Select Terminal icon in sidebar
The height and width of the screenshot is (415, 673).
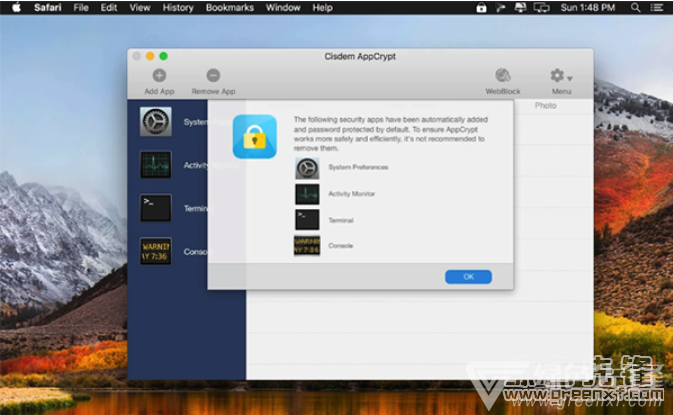coord(155,208)
